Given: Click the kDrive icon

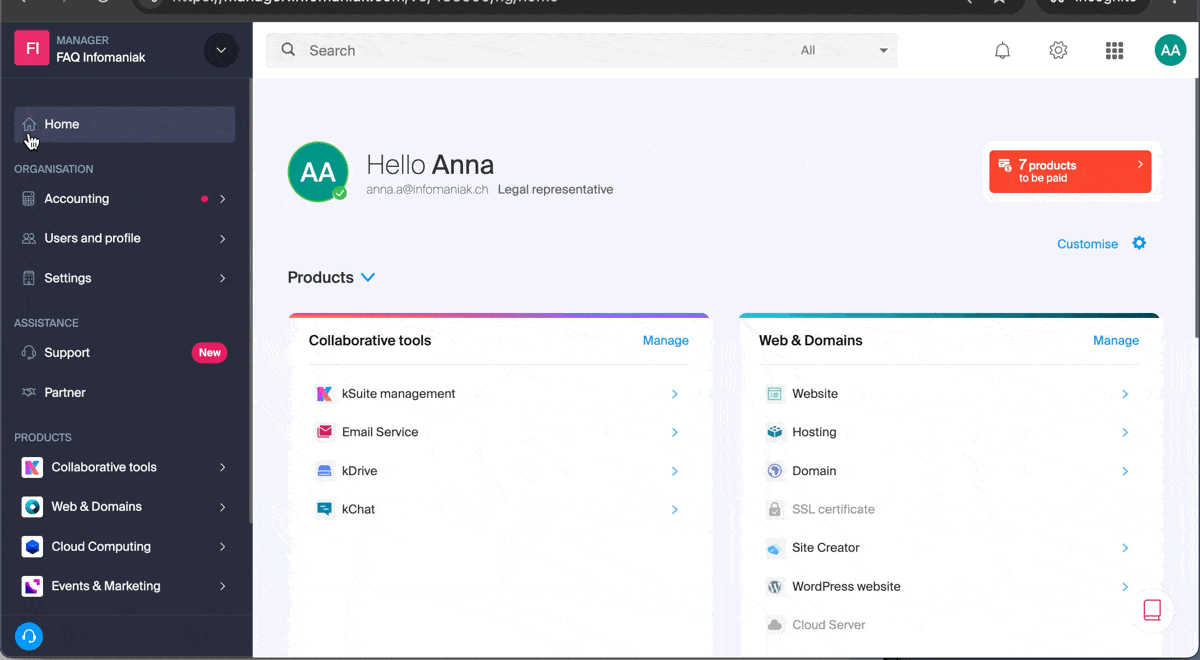Looking at the screenshot, I should click(x=324, y=471).
